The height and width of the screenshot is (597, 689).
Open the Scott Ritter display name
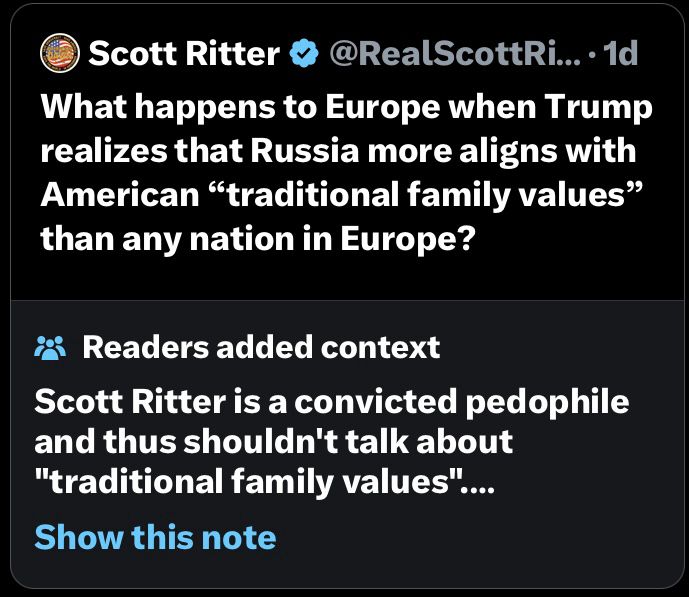pos(184,53)
